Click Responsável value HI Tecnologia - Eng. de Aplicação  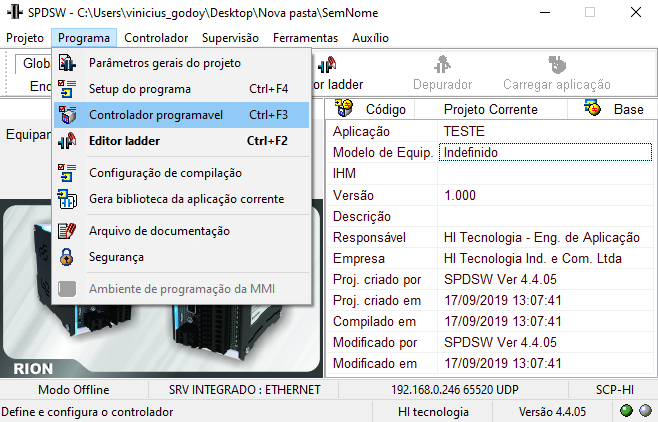point(546,237)
